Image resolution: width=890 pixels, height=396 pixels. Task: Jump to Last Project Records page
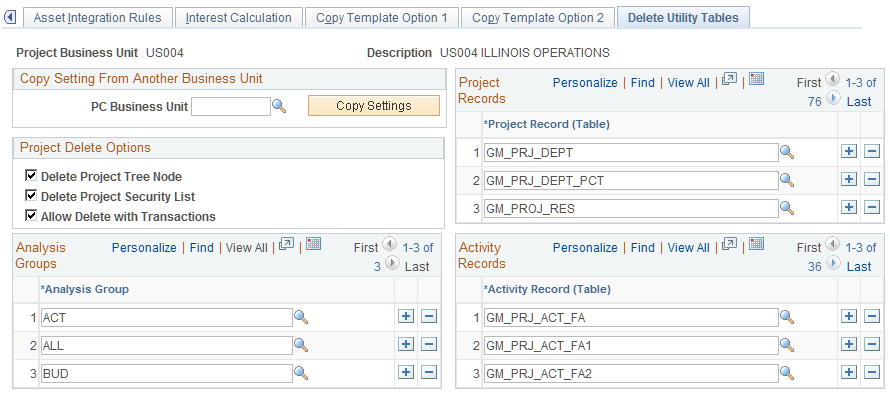tap(859, 102)
